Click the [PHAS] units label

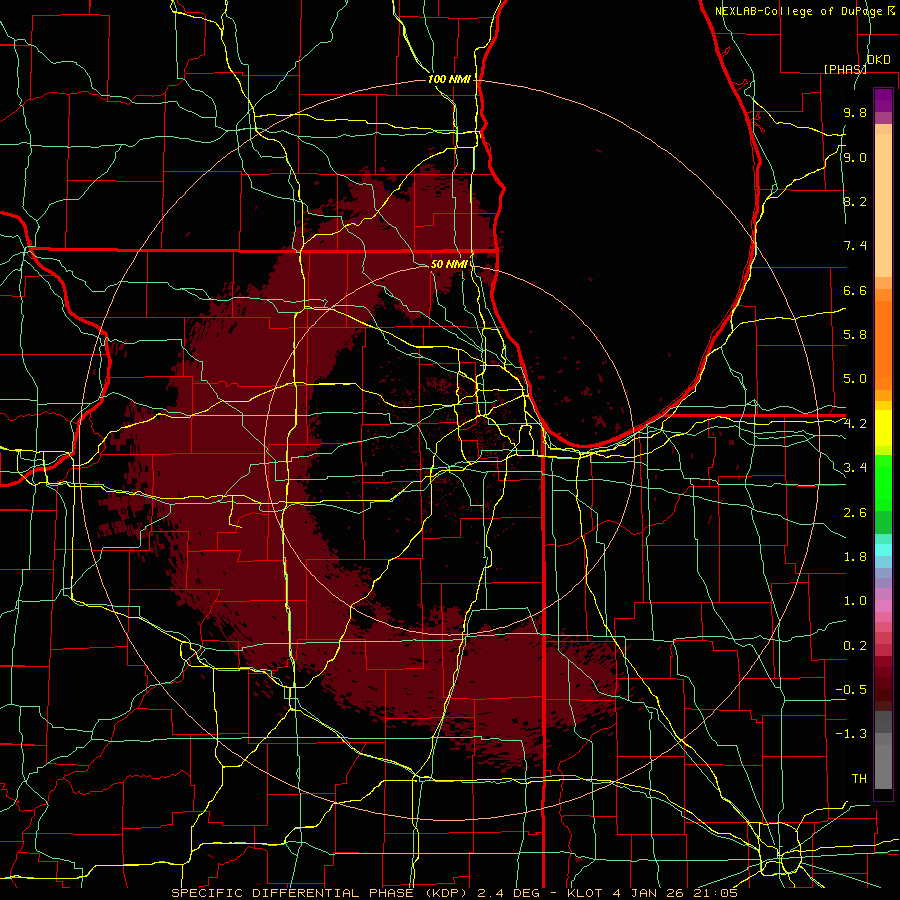coord(845,69)
